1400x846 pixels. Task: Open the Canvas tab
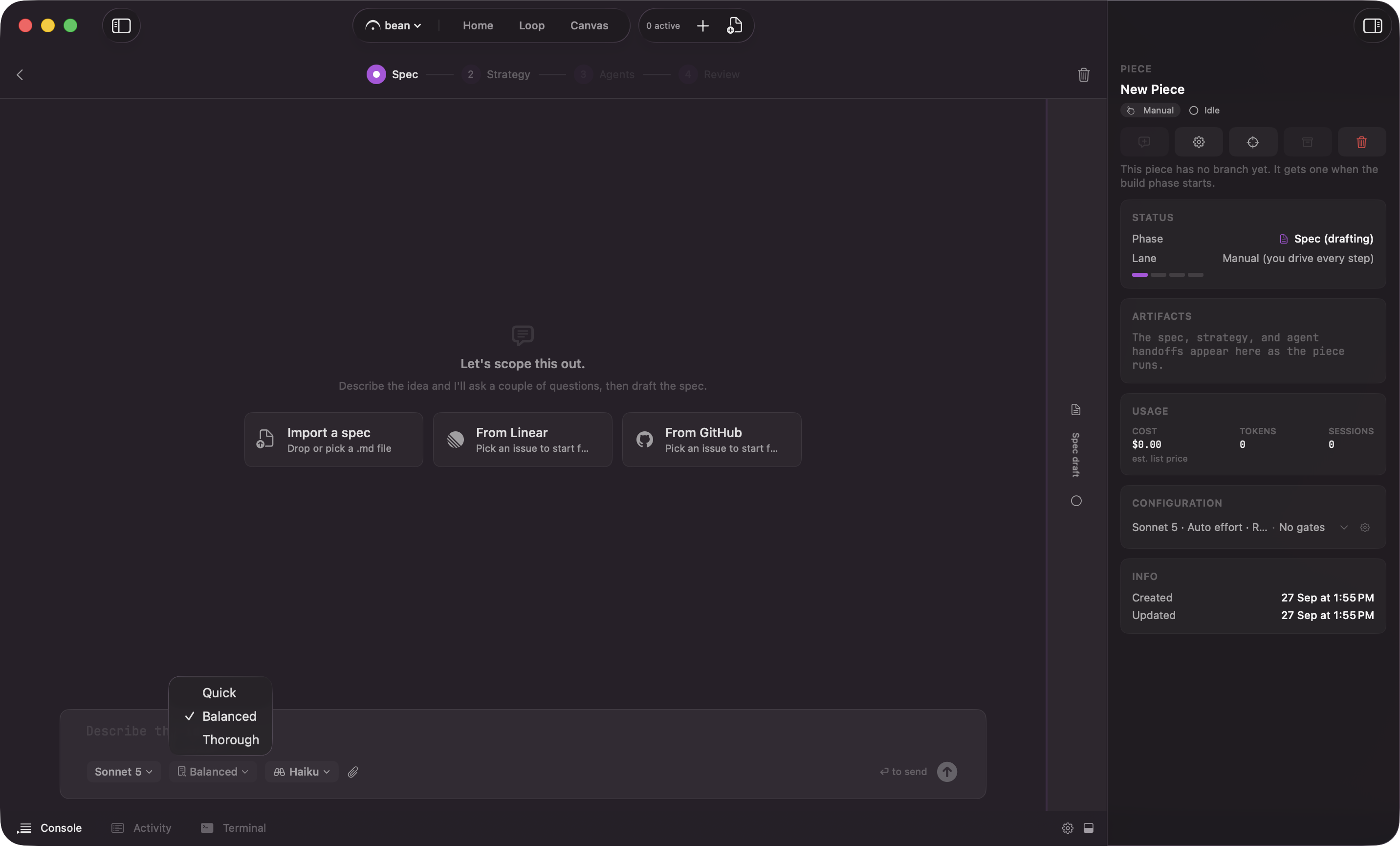click(589, 25)
